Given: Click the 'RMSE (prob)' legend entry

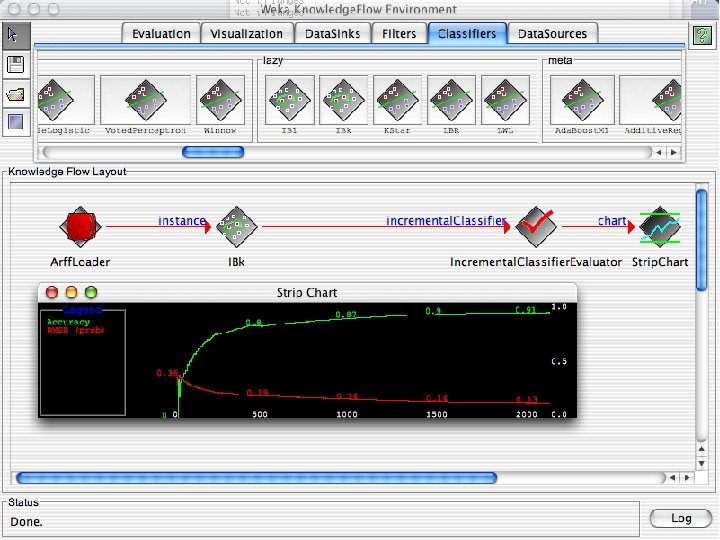Looking at the screenshot, I should [76, 330].
